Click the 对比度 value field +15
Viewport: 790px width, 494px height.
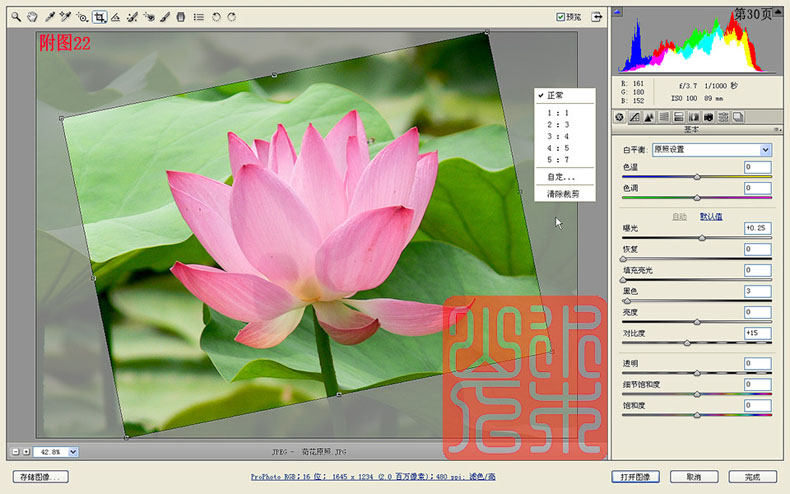point(757,333)
